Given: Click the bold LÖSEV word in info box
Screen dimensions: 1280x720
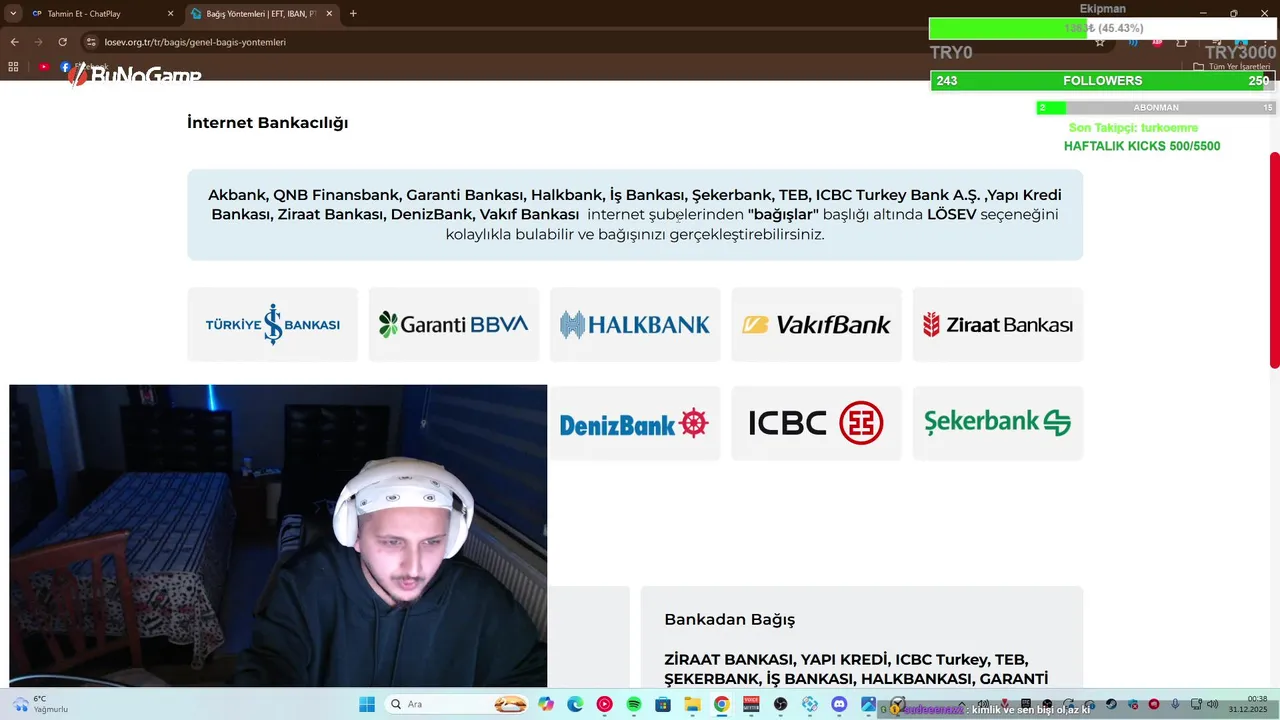Looking at the screenshot, I should point(952,214).
